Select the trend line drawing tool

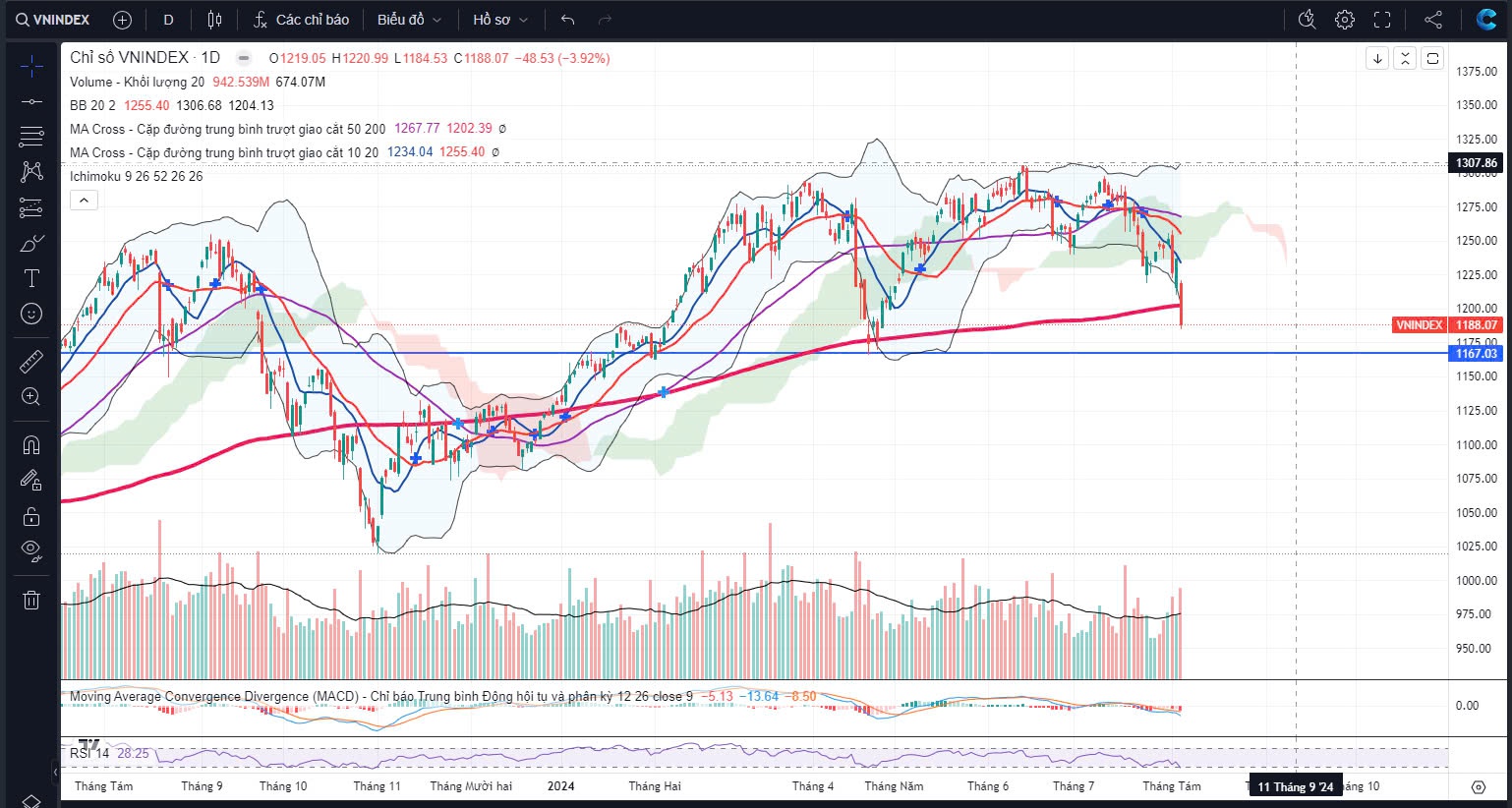(x=31, y=101)
